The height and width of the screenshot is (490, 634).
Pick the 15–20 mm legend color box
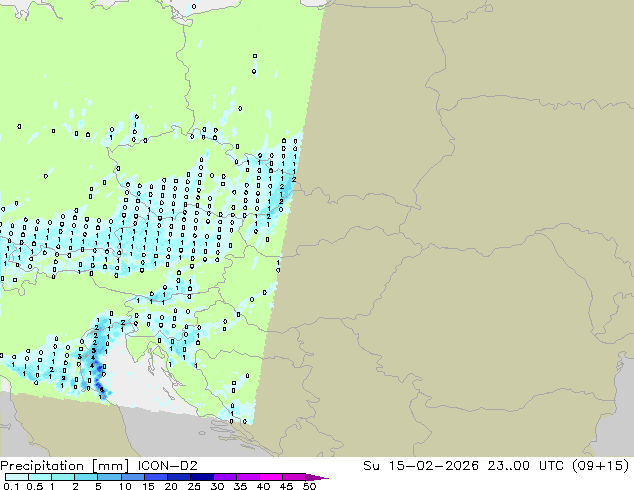(155, 477)
